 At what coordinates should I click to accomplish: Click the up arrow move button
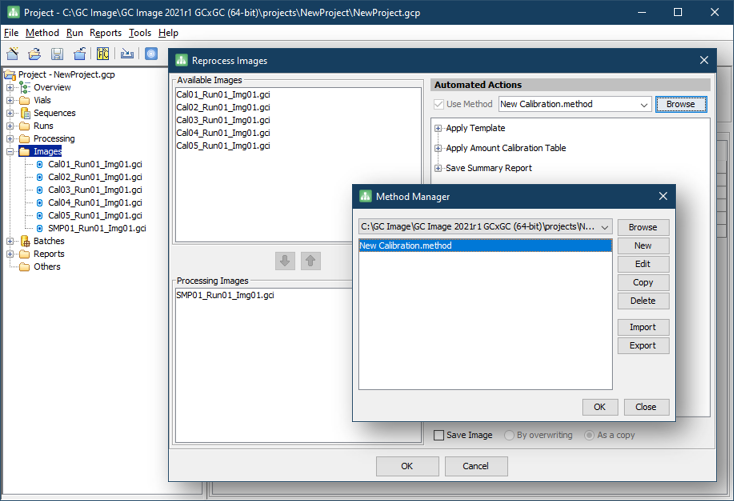pyautogui.click(x=311, y=261)
